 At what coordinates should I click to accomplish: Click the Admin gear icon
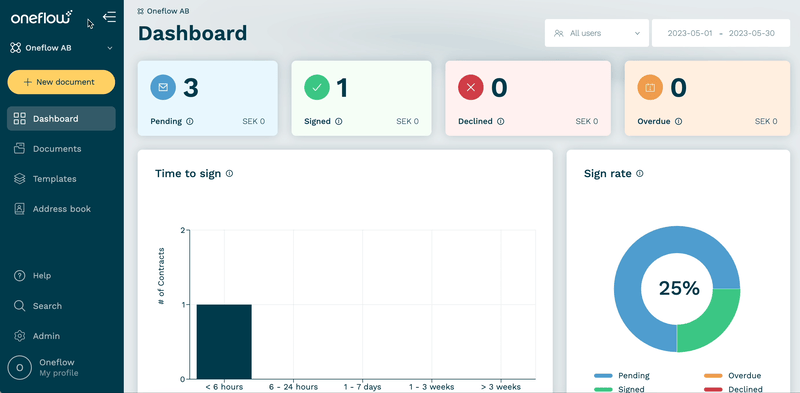19,336
